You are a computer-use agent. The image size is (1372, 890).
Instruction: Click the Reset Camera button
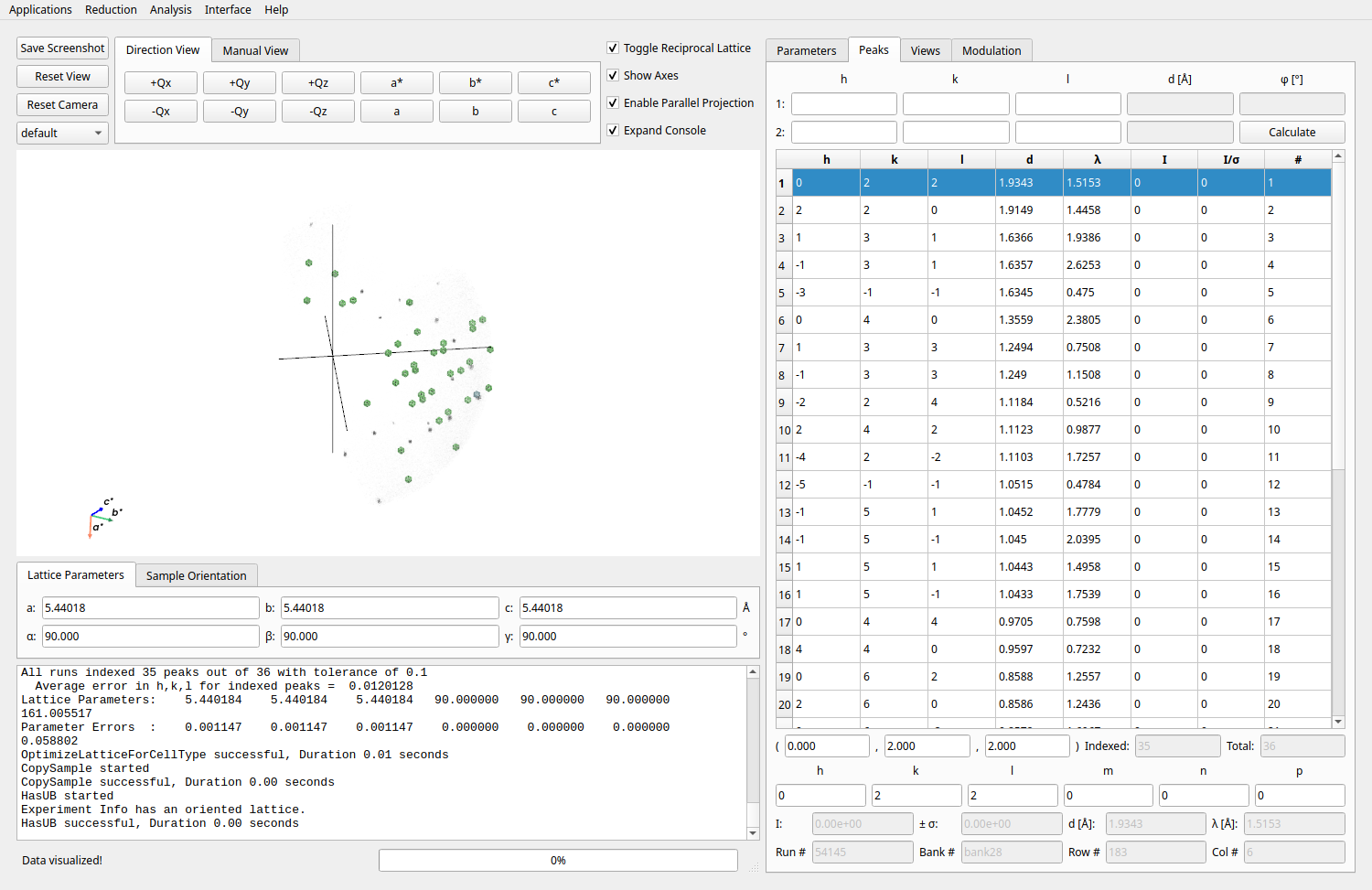click(62, 105)
